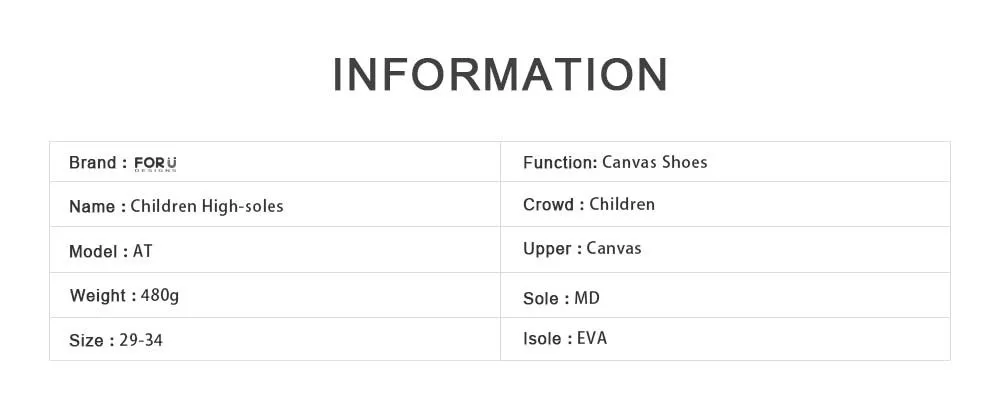Click the INFORMATION heading

tap(500, 75)
